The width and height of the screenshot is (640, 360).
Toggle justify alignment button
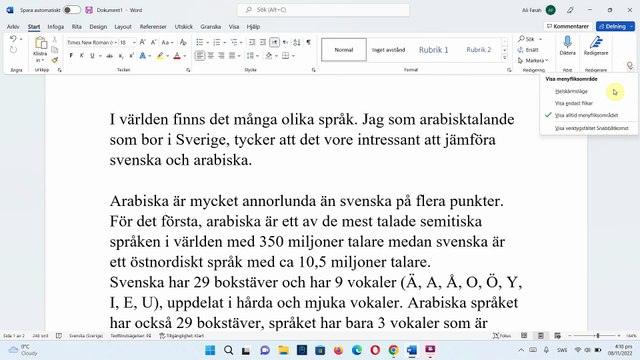(232, 56)
